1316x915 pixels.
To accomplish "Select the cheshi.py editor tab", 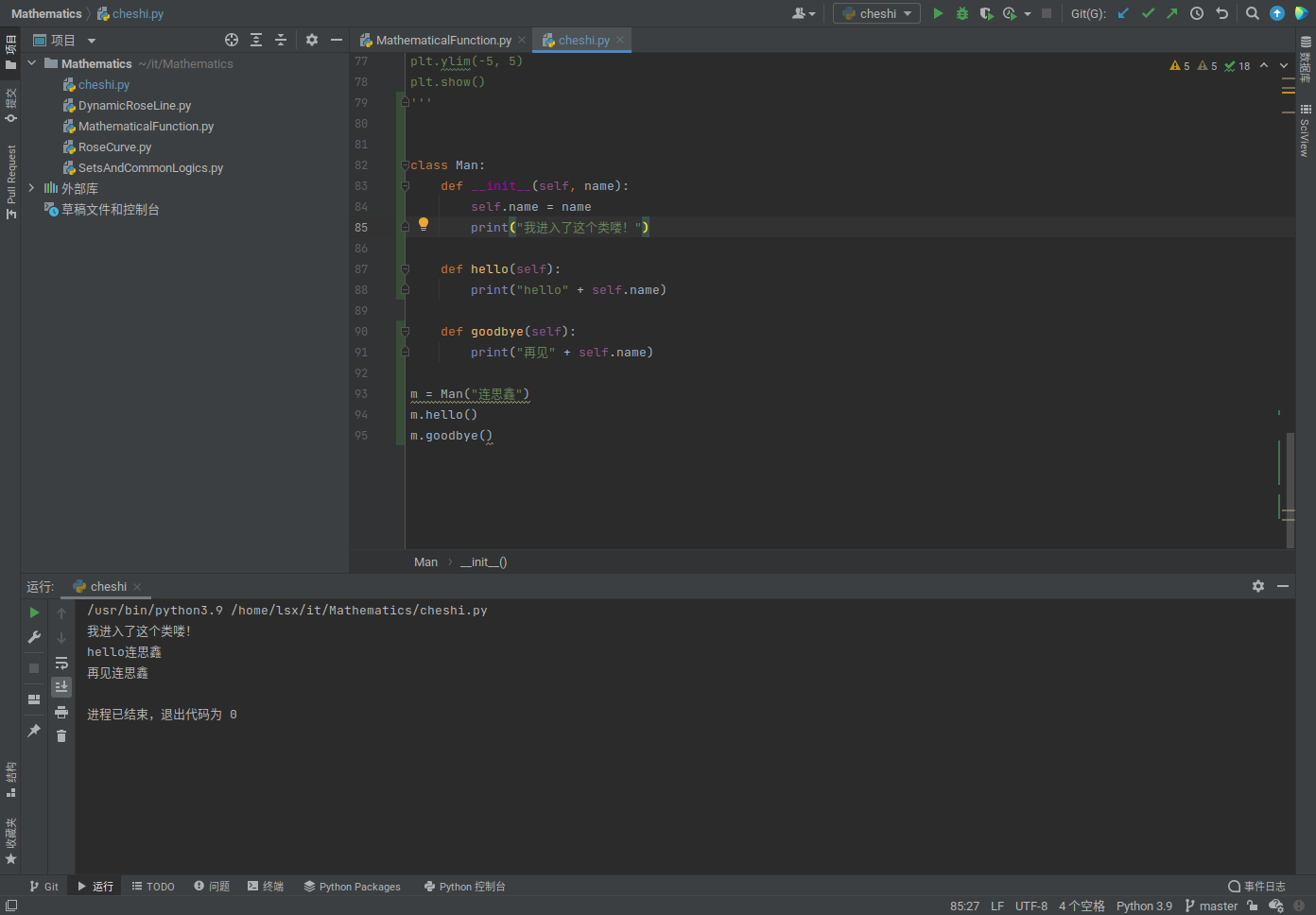I will click(583, 40).
